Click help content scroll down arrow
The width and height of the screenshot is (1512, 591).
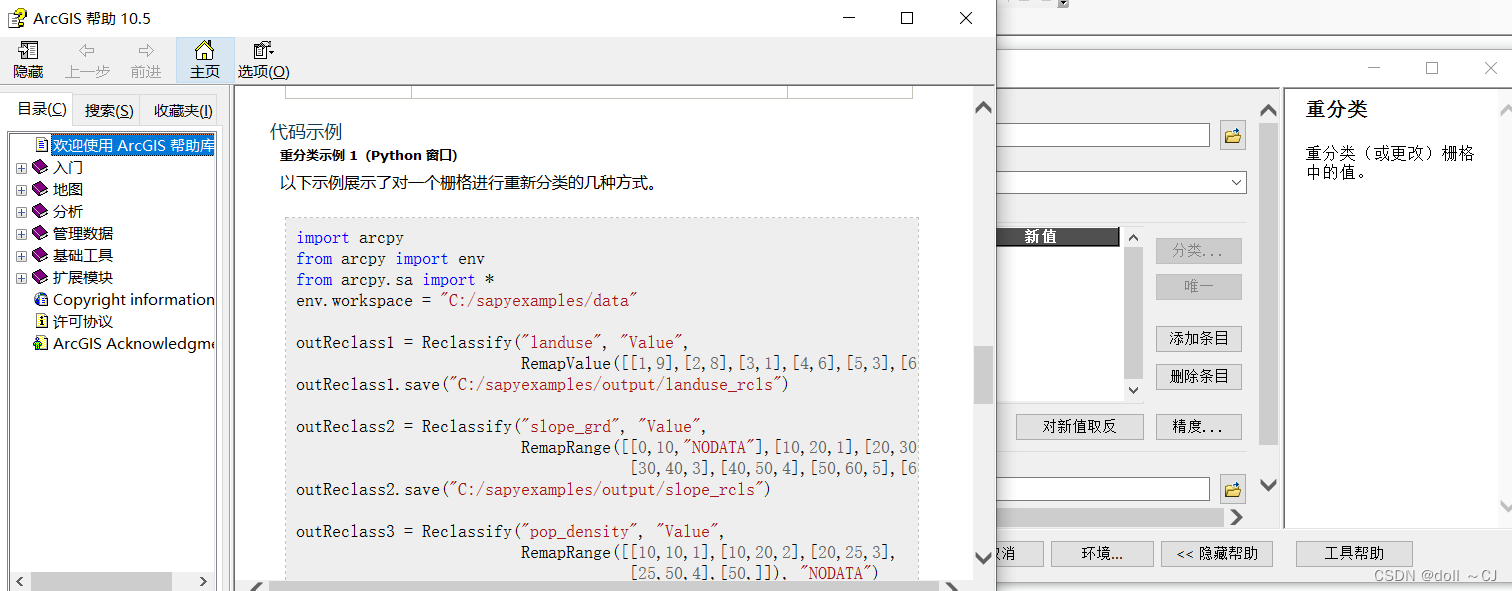point(984,557)
